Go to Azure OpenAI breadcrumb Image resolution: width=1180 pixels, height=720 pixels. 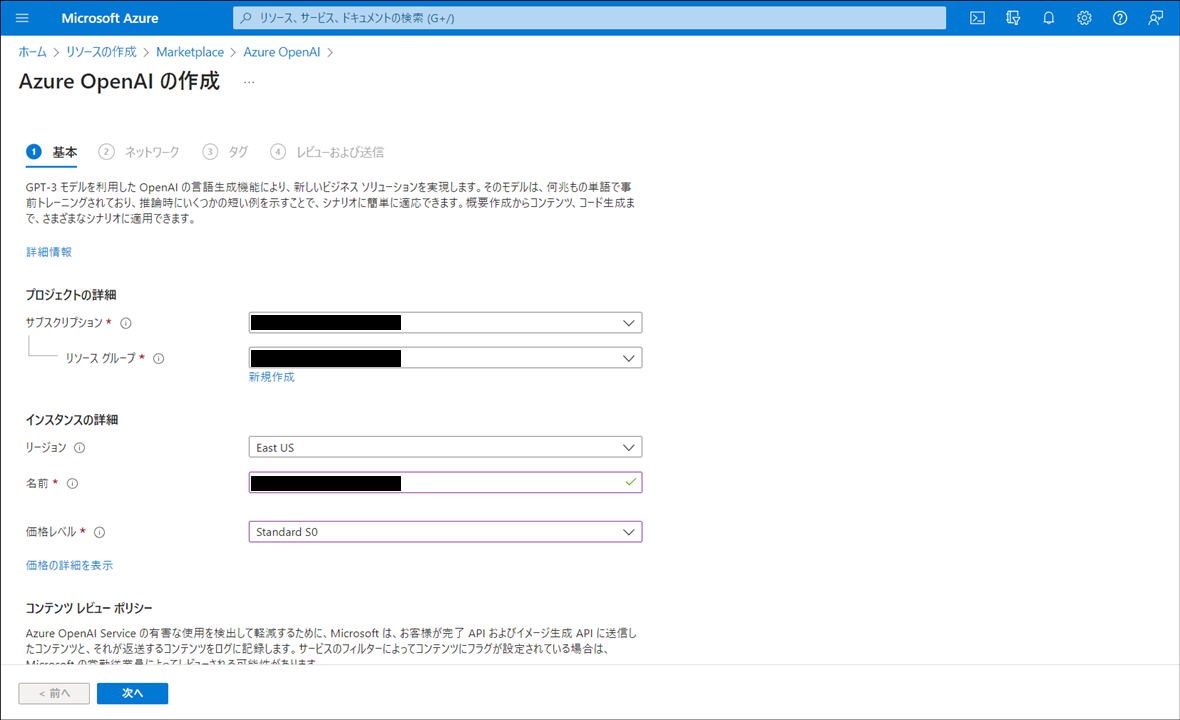[x=281, y=52]
